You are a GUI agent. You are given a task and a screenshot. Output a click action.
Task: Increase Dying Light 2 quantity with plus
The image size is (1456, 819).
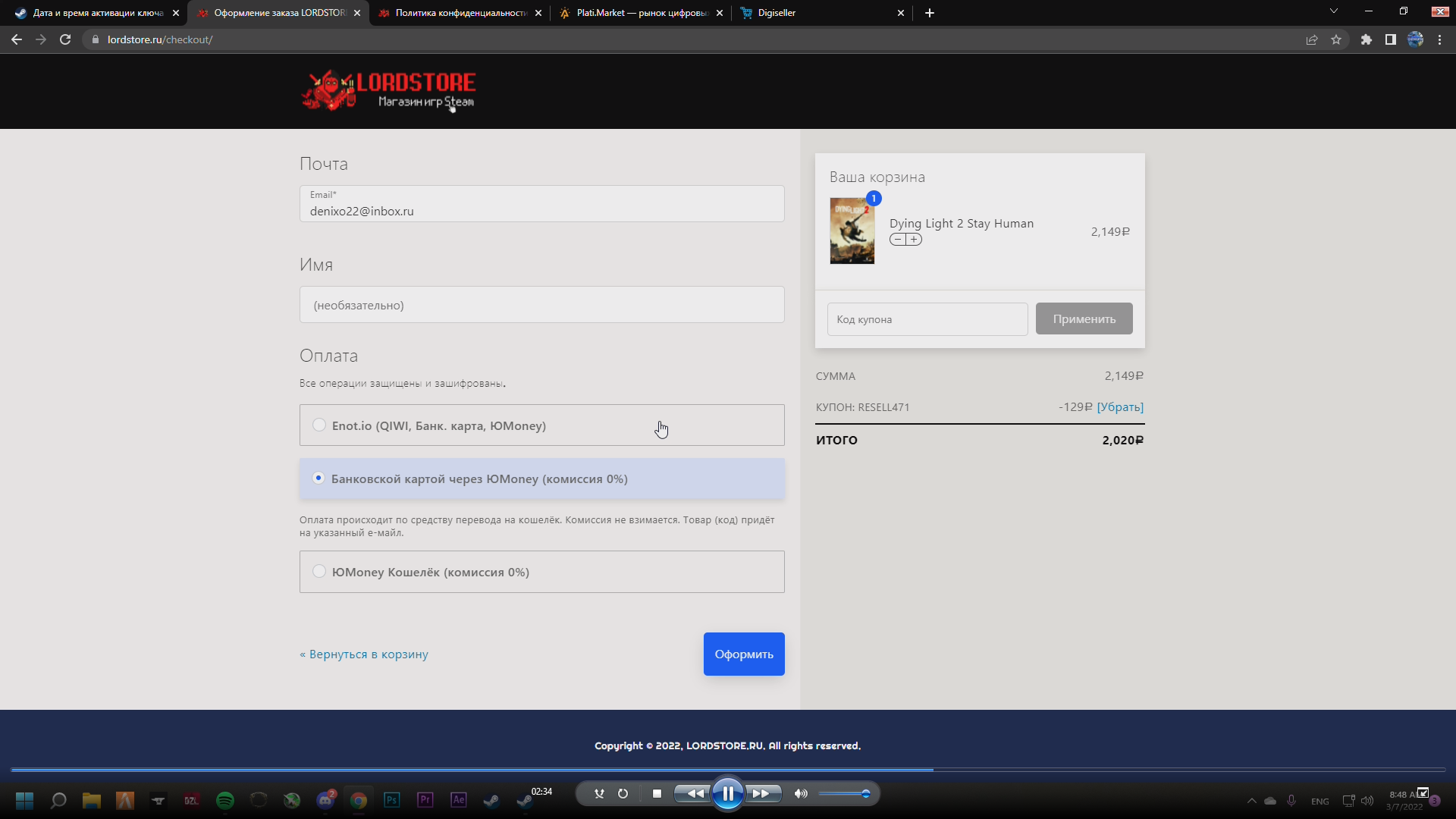click(915, 240)
